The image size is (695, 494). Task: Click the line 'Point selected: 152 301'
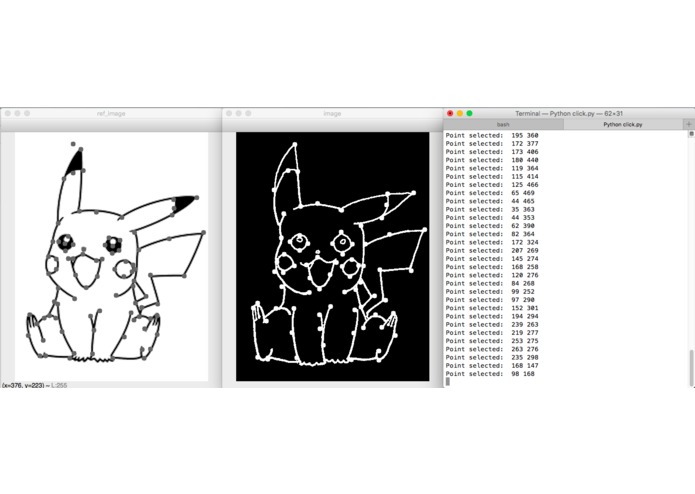click(x=492, y=308)
